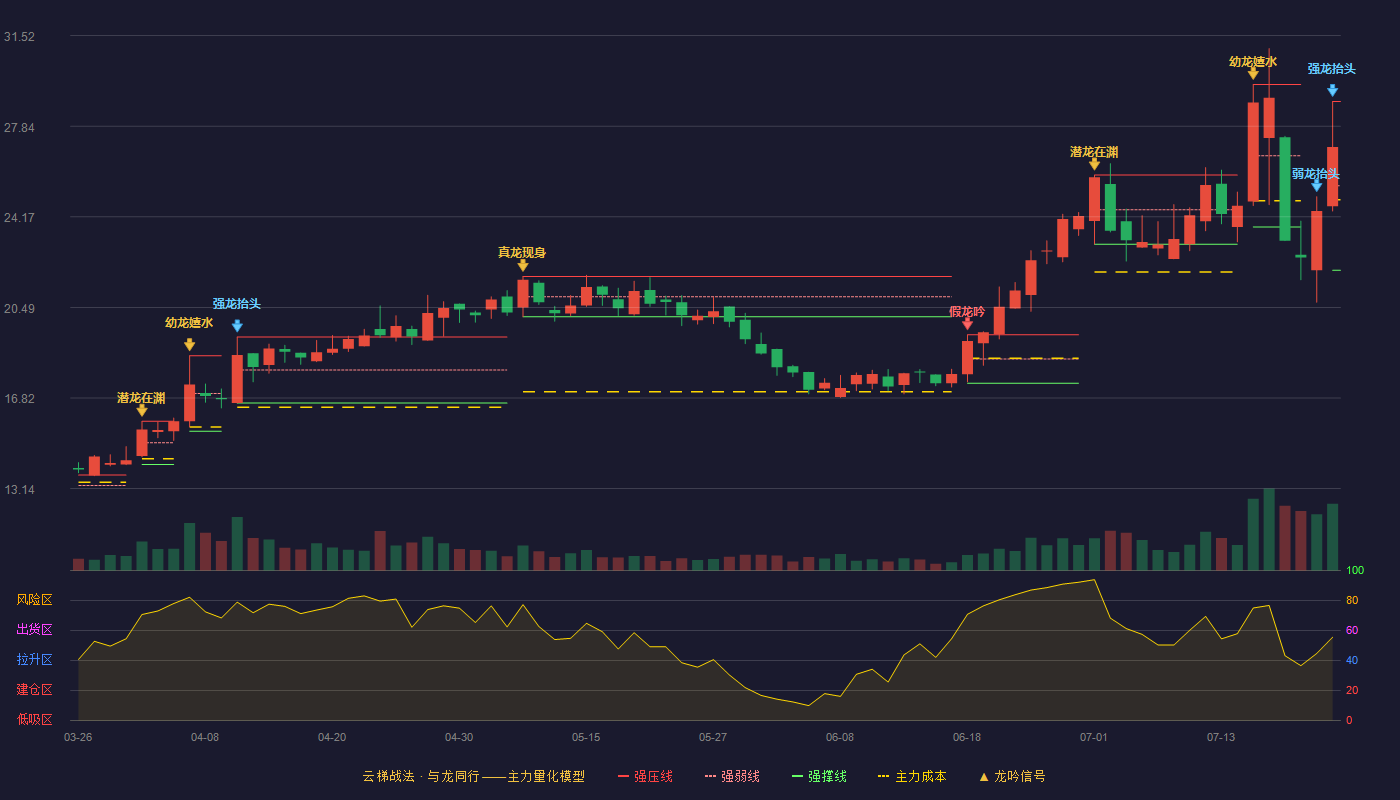Click the 100 indicator scale label
Screen dimensions: 1400x800
(1355, 570)
